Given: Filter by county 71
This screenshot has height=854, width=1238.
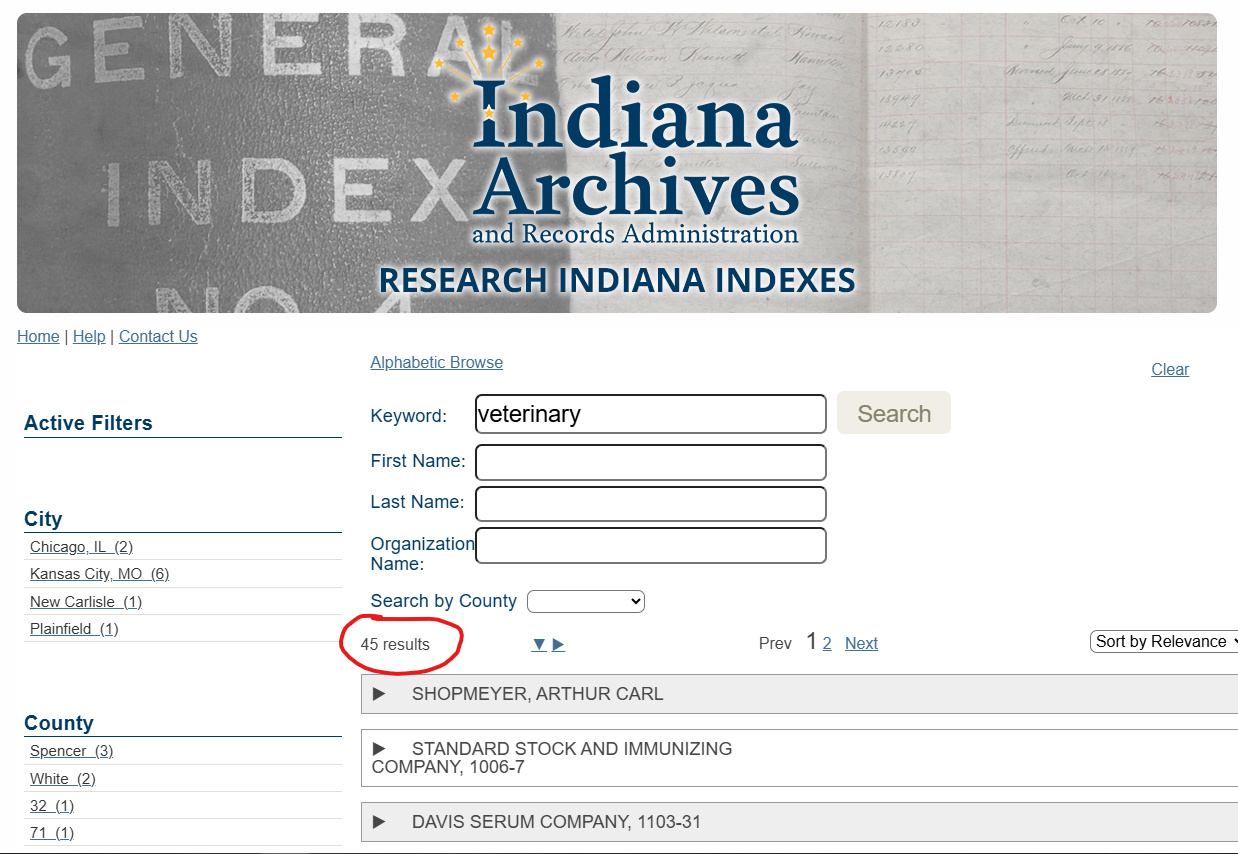Looking at the screenshot, I should pos(52,833).
